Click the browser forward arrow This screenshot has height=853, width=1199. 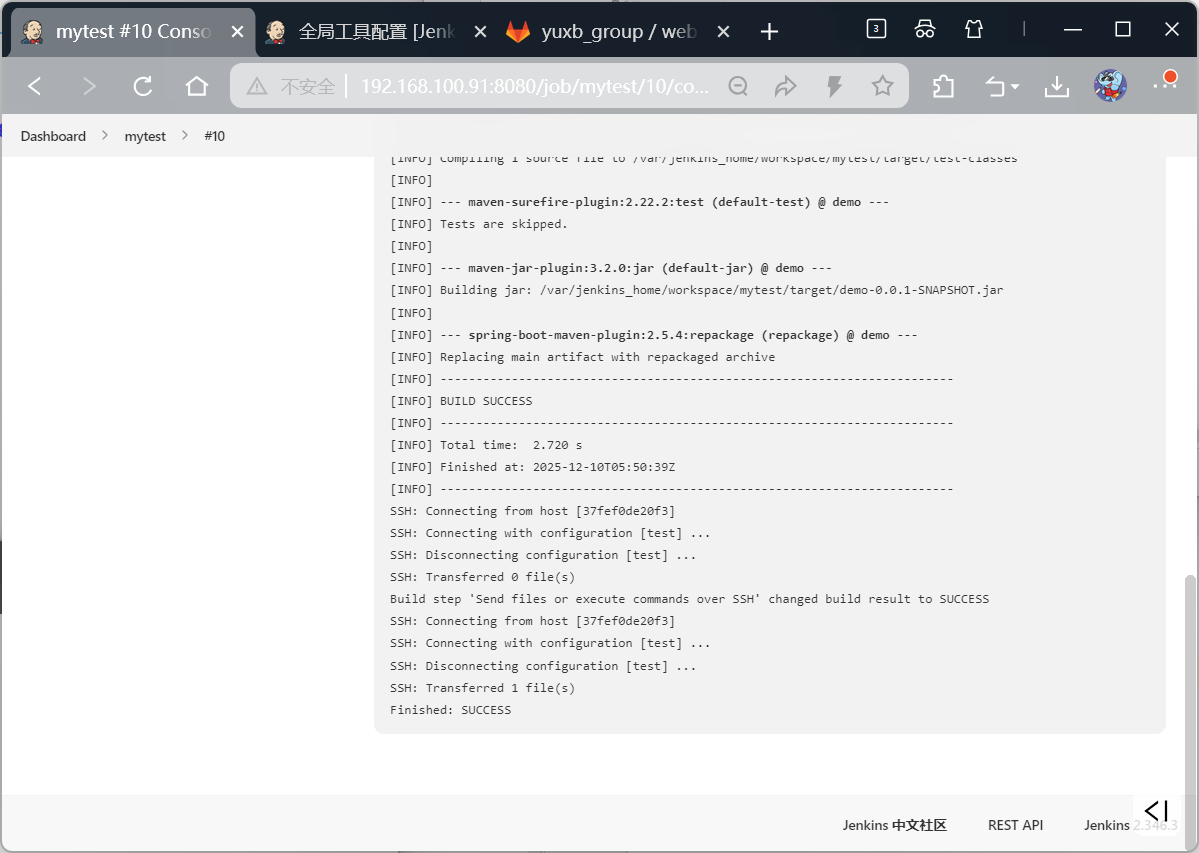click(89, 86)
